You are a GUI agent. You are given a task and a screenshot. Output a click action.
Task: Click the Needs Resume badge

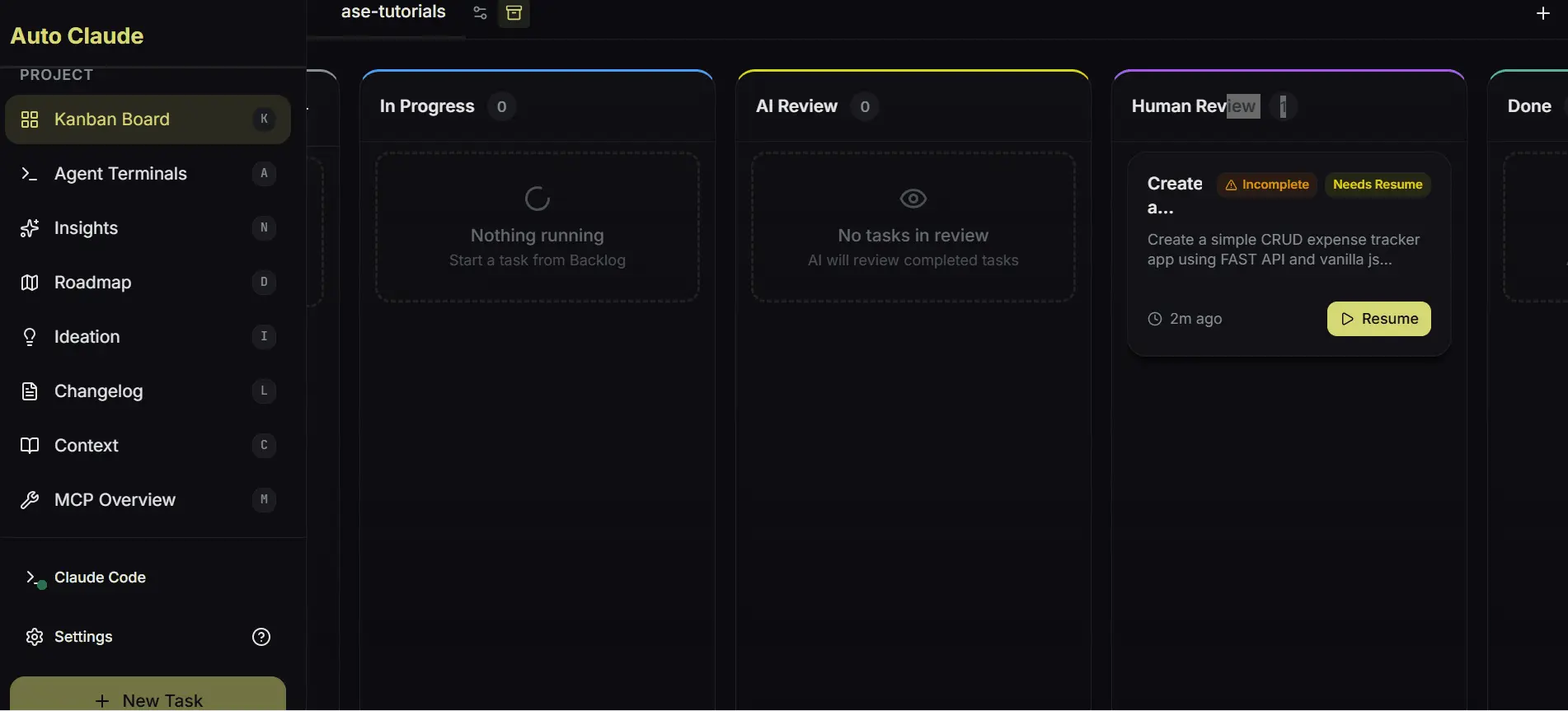click(1377, 185)
